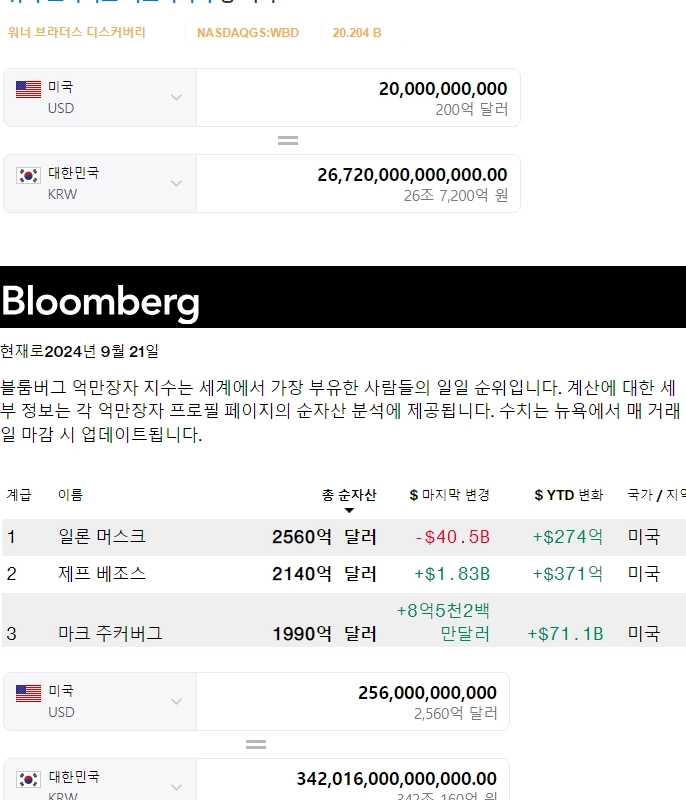Click the 마크 주커버그 name

point(110,633)
